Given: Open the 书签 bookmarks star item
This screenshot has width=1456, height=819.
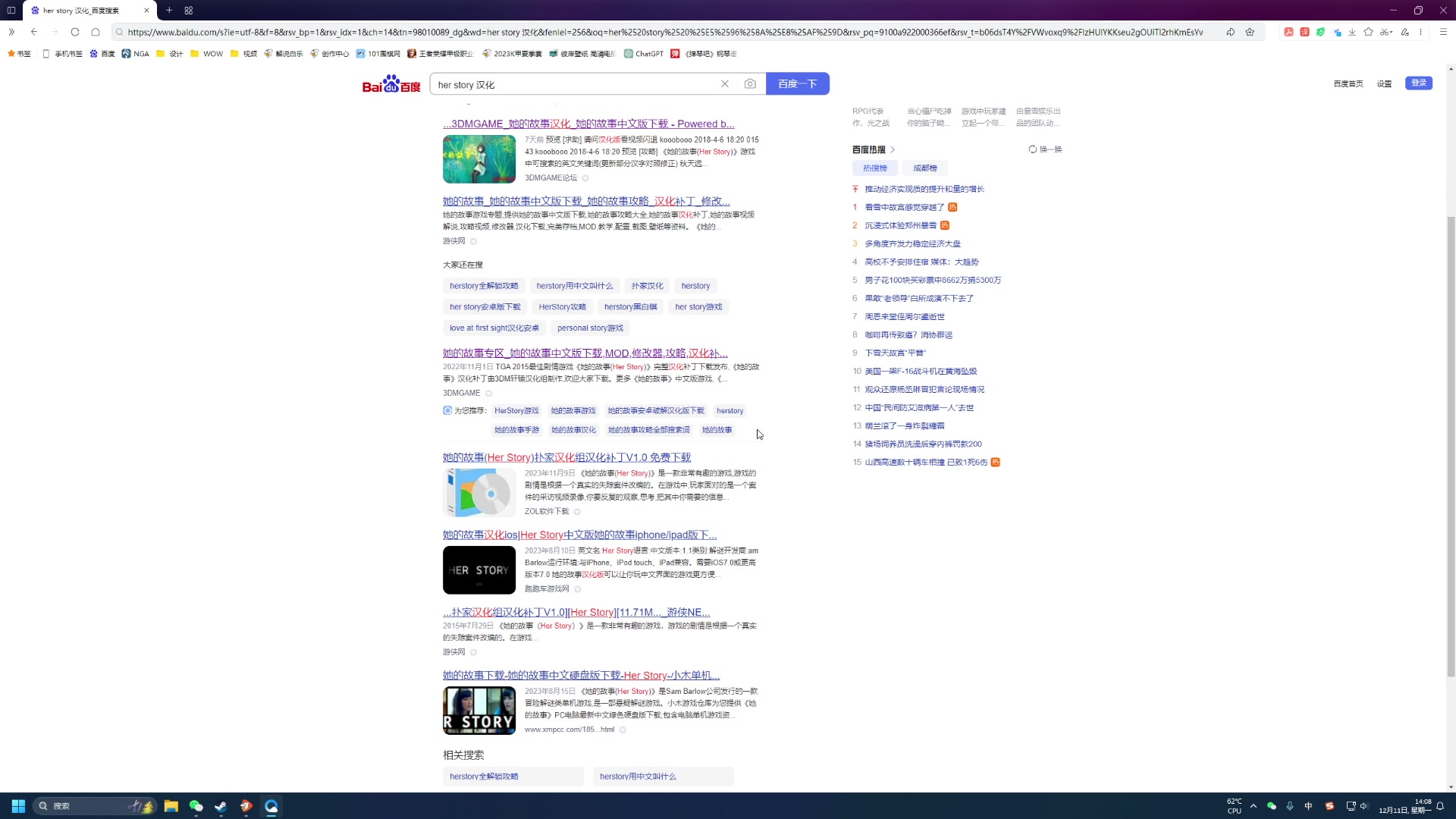Looking at the screenshot, I should [x=19, y=54].
